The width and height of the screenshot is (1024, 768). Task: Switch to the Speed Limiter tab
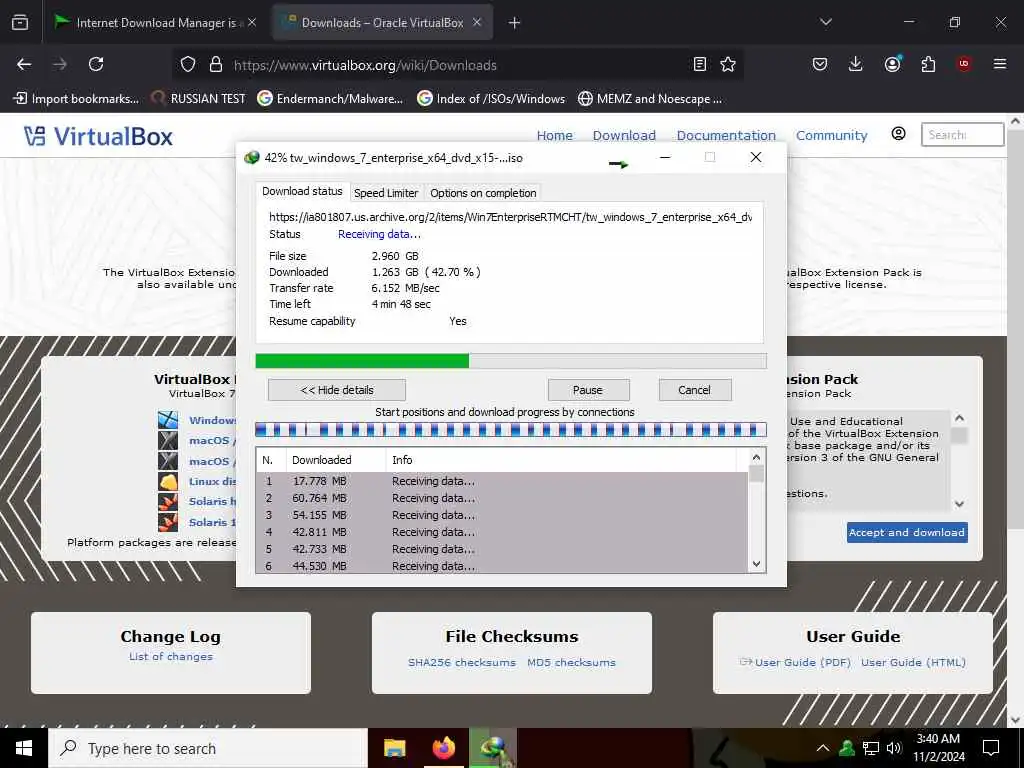point(386,193)
